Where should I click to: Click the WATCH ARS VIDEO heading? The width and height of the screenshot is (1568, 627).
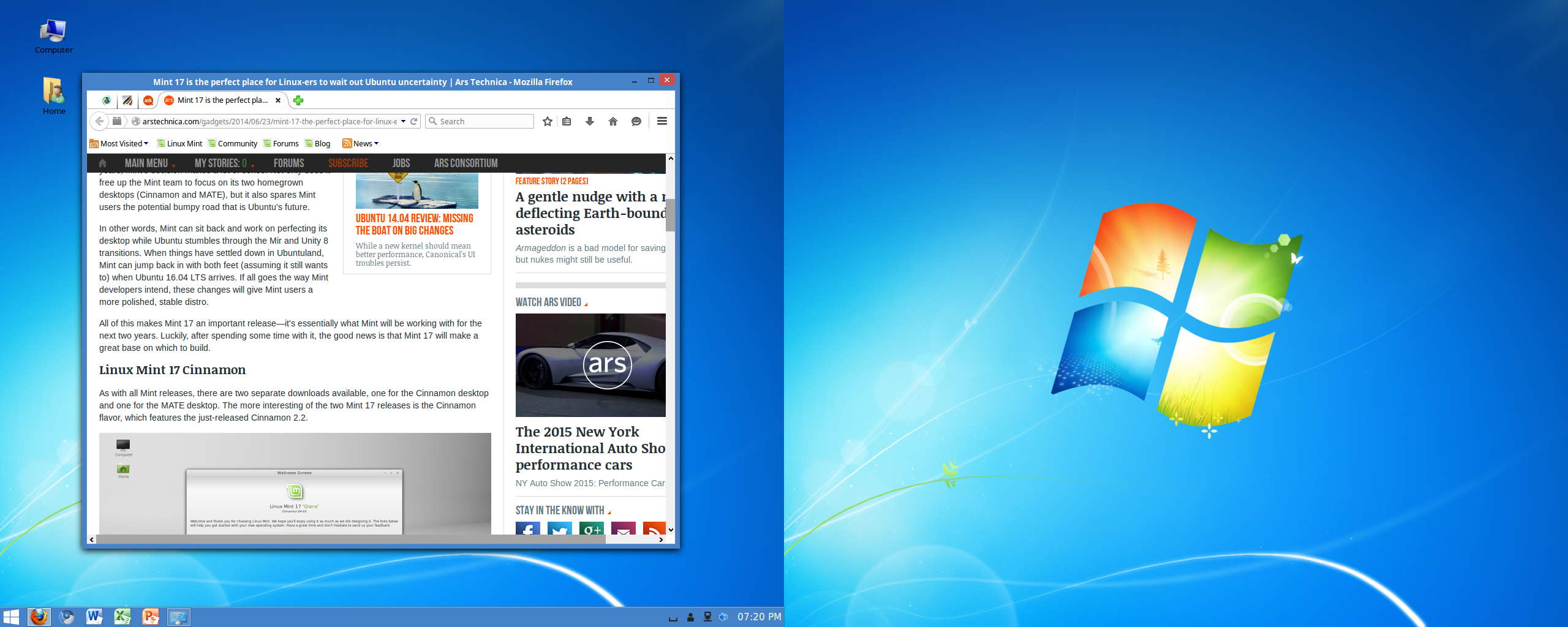[x=549, y=302]
